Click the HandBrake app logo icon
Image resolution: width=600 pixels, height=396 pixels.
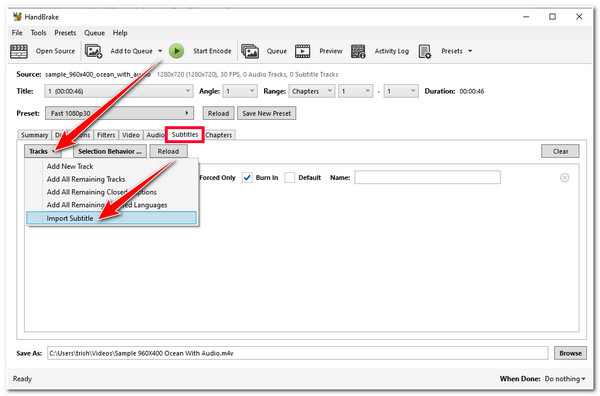click(x=17, y=17)
